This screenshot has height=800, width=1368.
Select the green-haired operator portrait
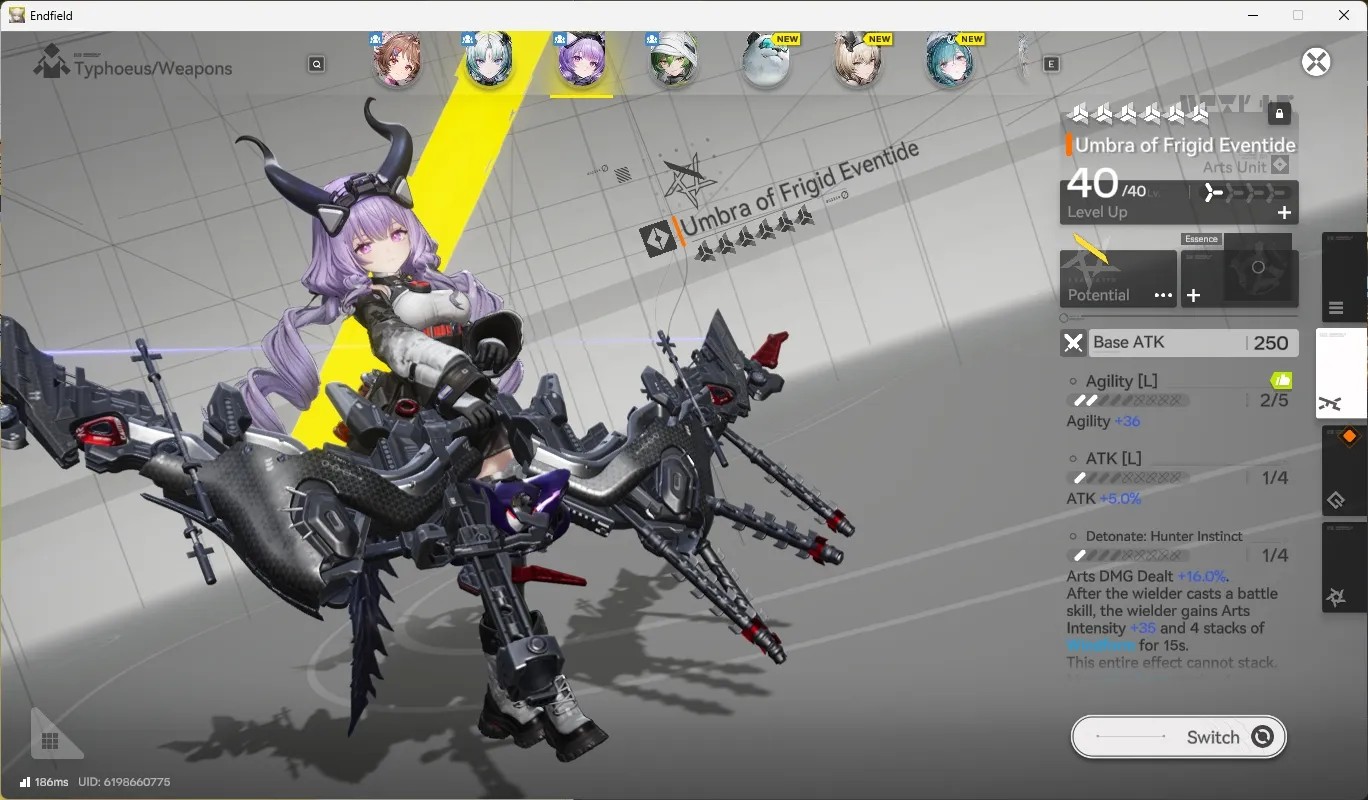tap(673, 62)
